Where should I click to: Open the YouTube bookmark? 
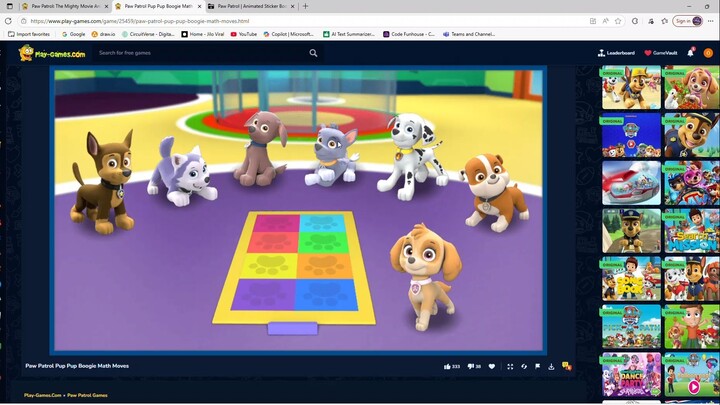(243, 34)
